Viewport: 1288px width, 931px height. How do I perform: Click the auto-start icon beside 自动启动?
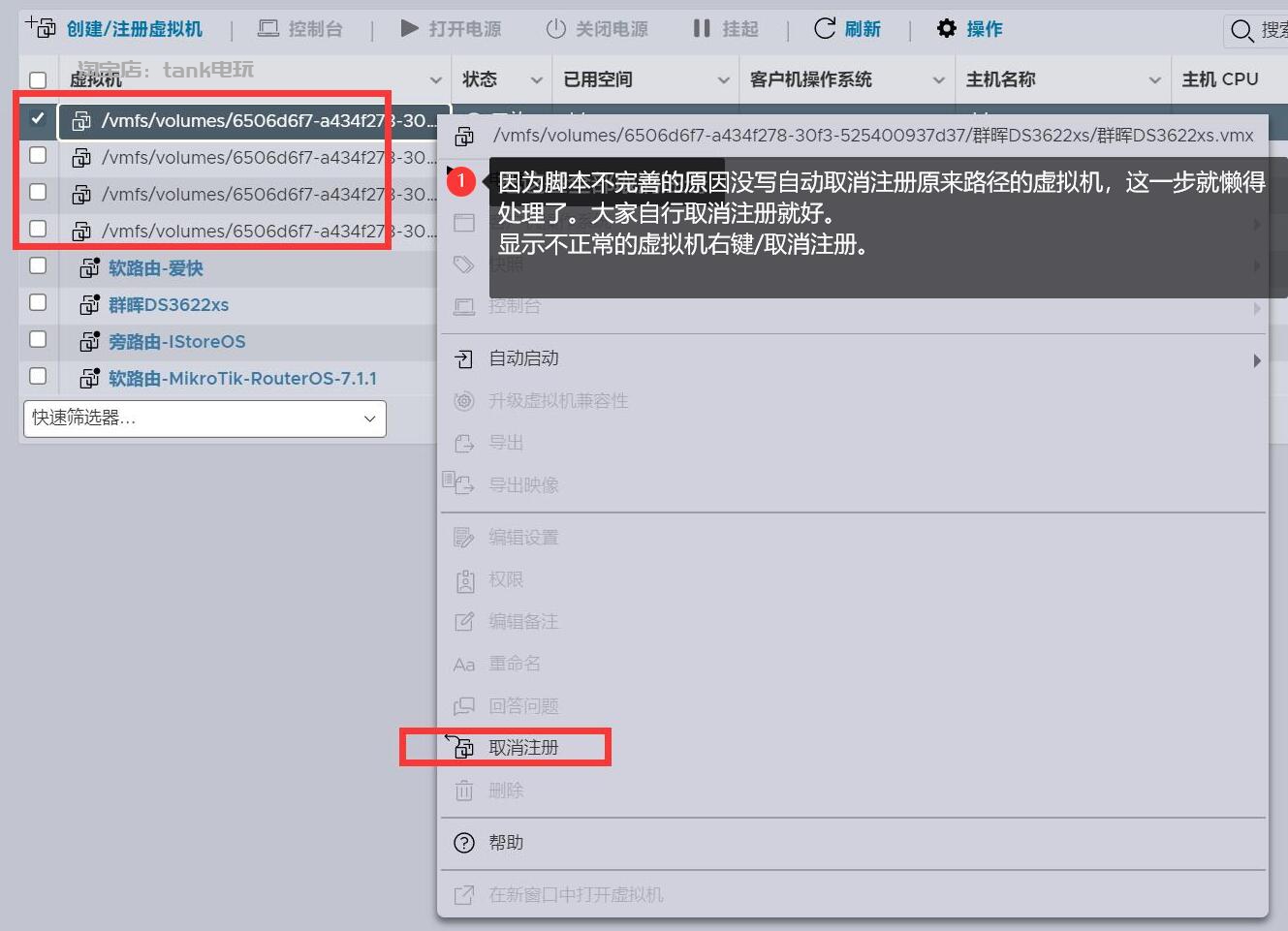[464, 359]
